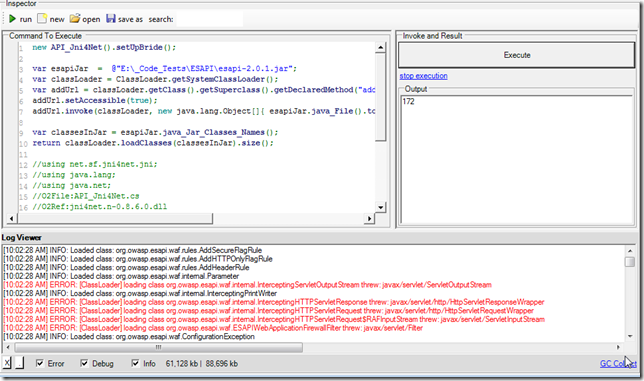Click the Log Viewer horizontal scrollbar thumb
This screenshot has height=381, width=644.
pyautogui.click(x=159, y=347)
